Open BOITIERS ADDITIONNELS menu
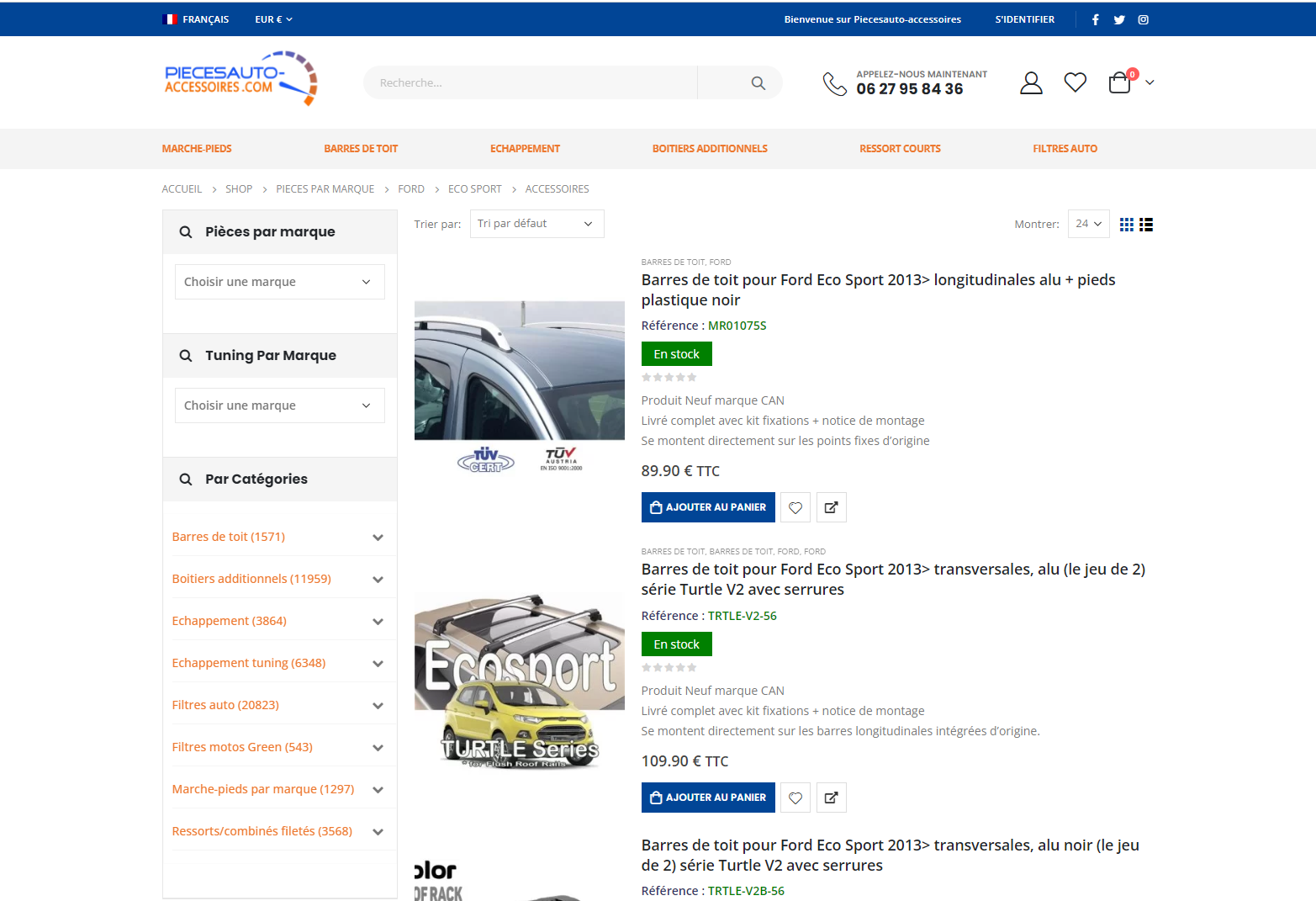 [x=710, y=149]
